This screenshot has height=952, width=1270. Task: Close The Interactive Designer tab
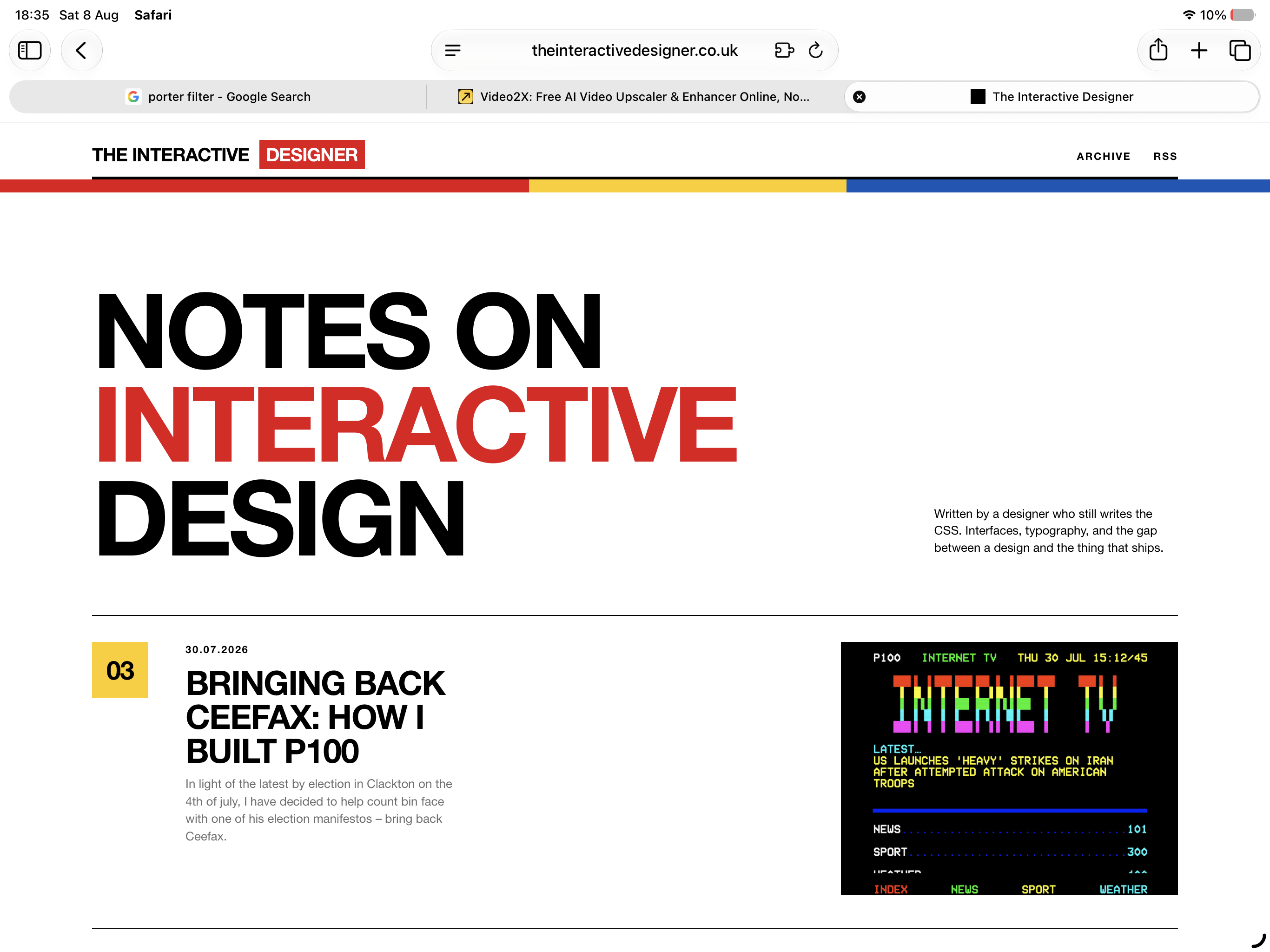[859, 97]
